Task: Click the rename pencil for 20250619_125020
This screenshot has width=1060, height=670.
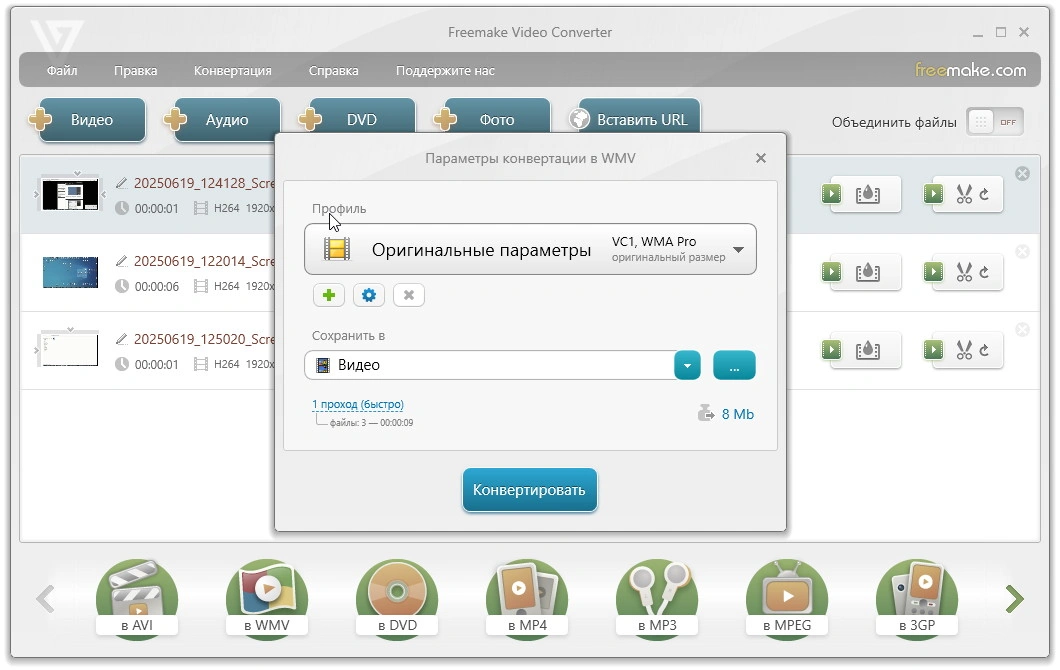Action: pyautogui.click(x=122, y=338)
